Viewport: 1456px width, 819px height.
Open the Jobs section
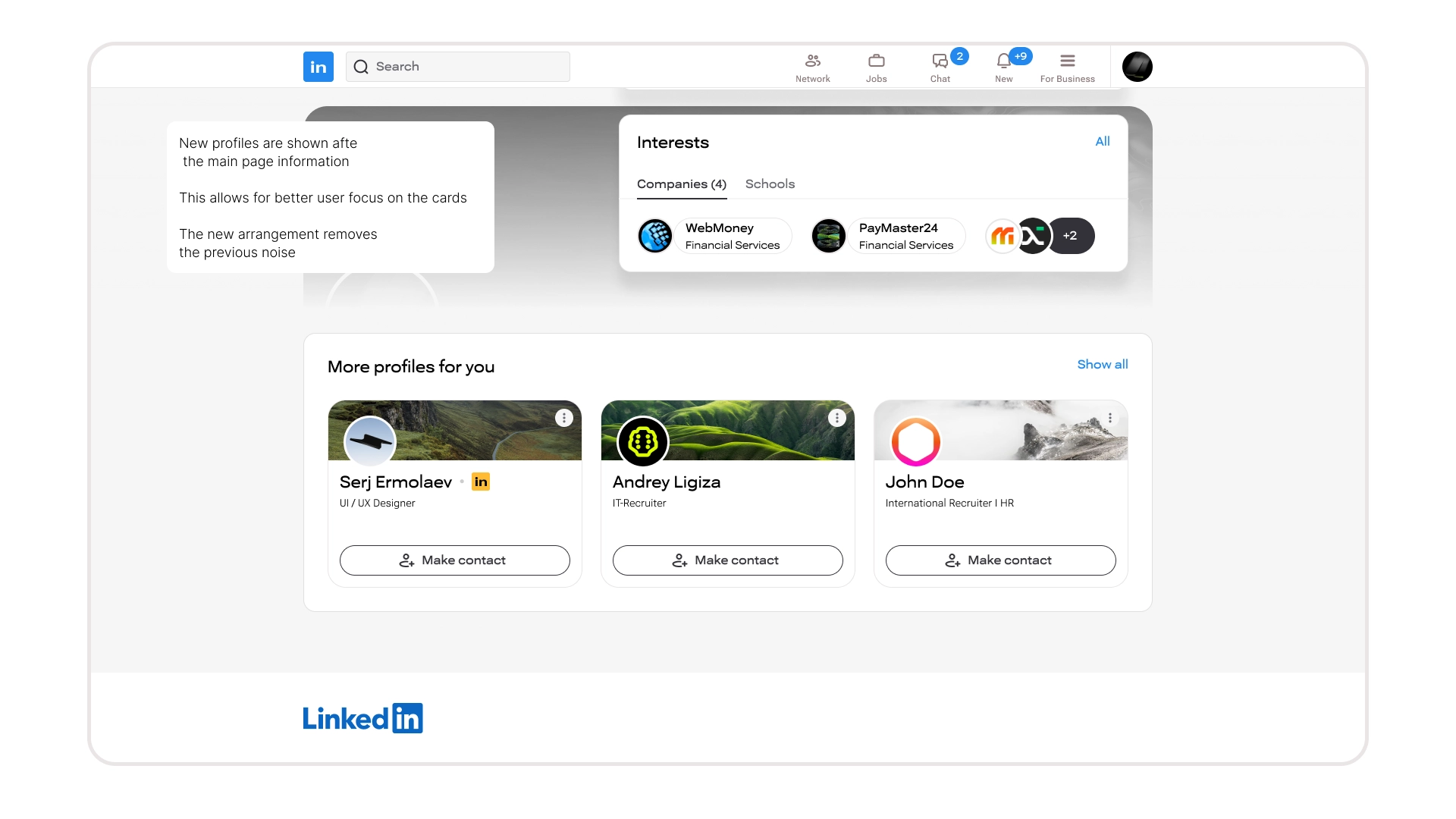(x=876, y=67)
